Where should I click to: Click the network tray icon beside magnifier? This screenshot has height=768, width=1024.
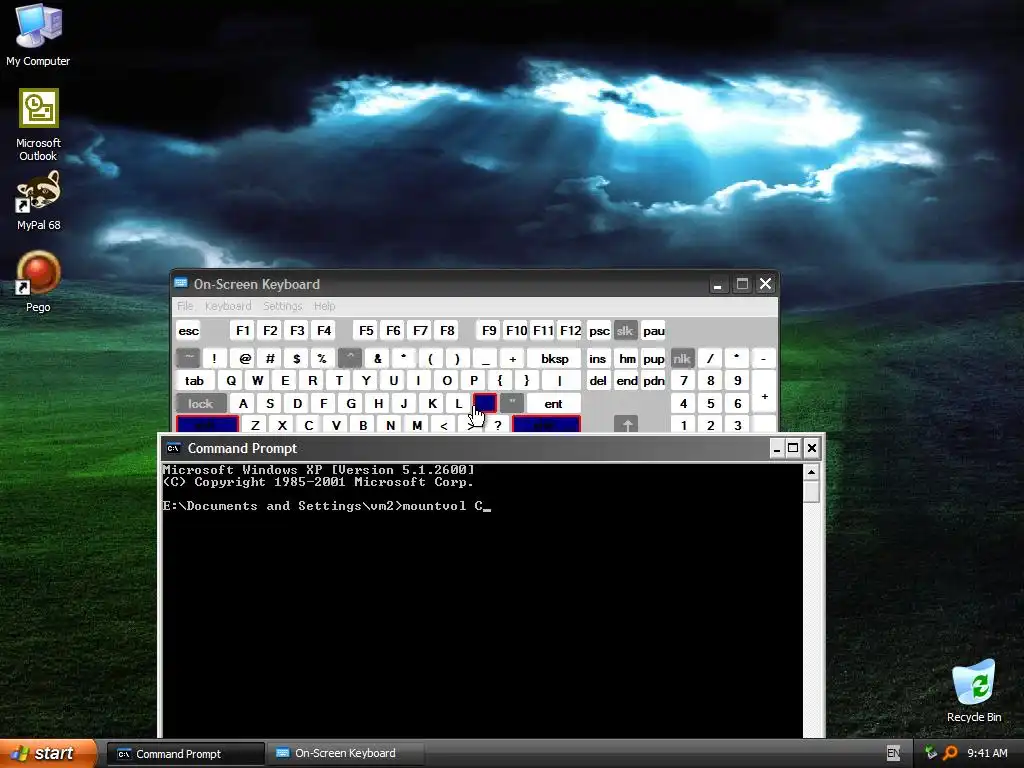[x=931, y=753]
